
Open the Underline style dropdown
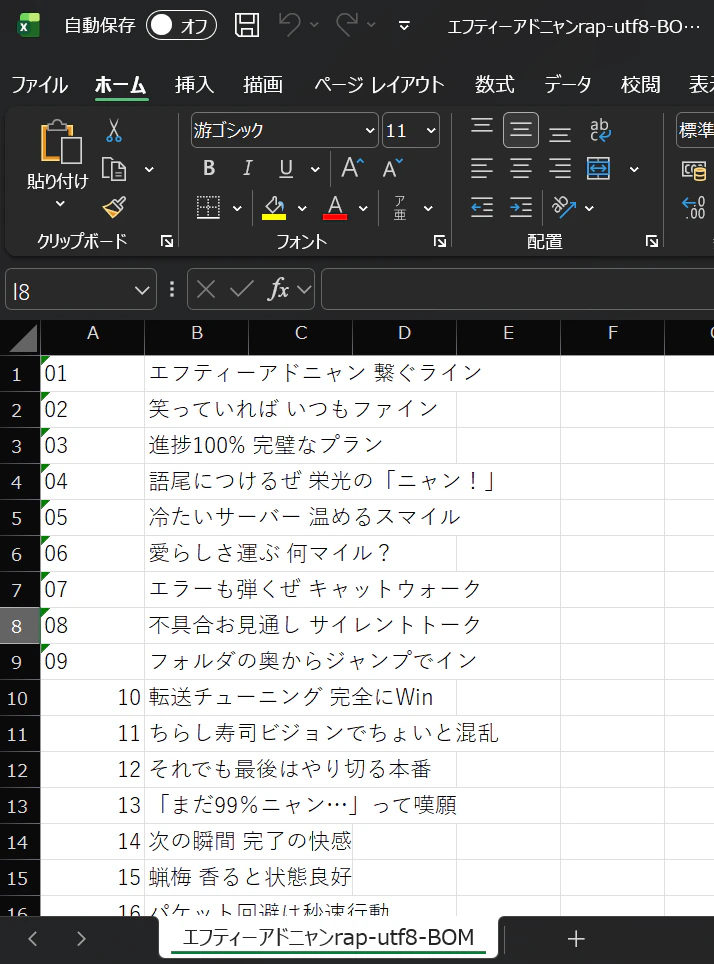315,168
